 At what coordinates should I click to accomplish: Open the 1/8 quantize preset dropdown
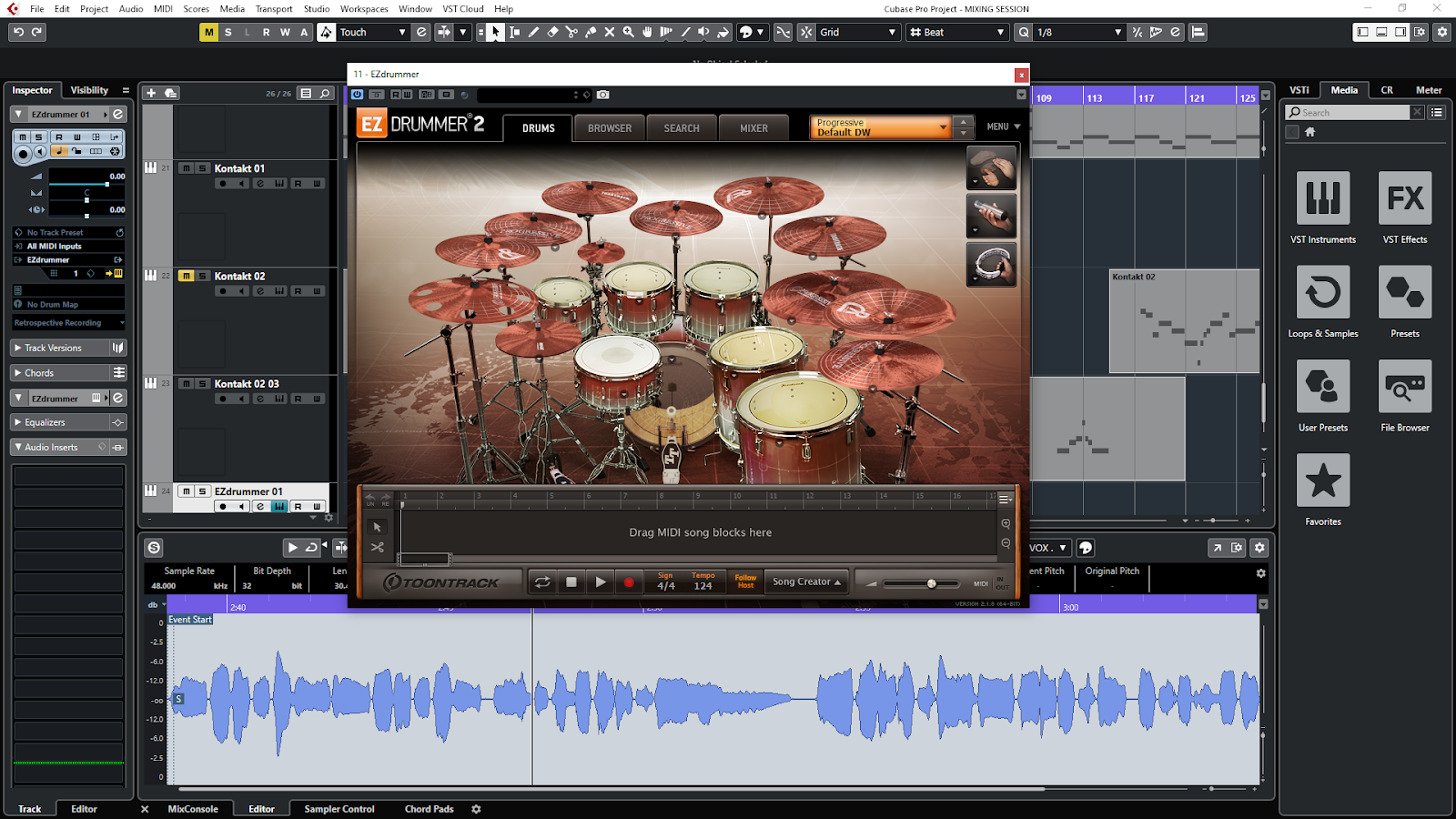[x=1079, y=32]
